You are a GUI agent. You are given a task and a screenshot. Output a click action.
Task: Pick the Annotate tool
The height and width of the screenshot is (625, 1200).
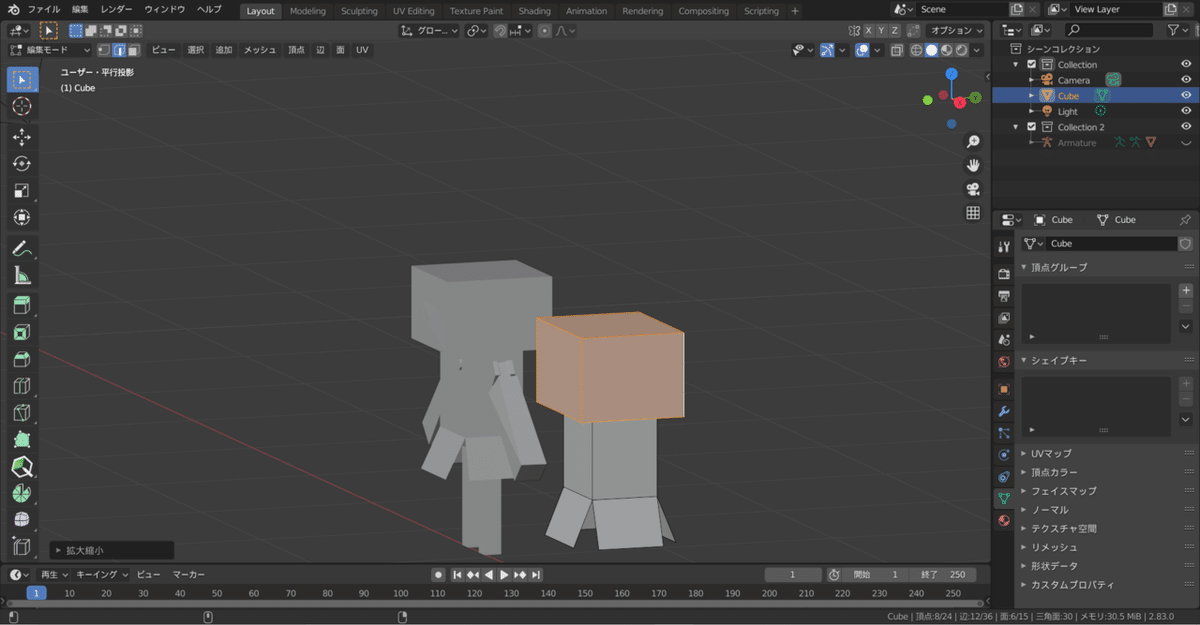(x=22, y=249)
